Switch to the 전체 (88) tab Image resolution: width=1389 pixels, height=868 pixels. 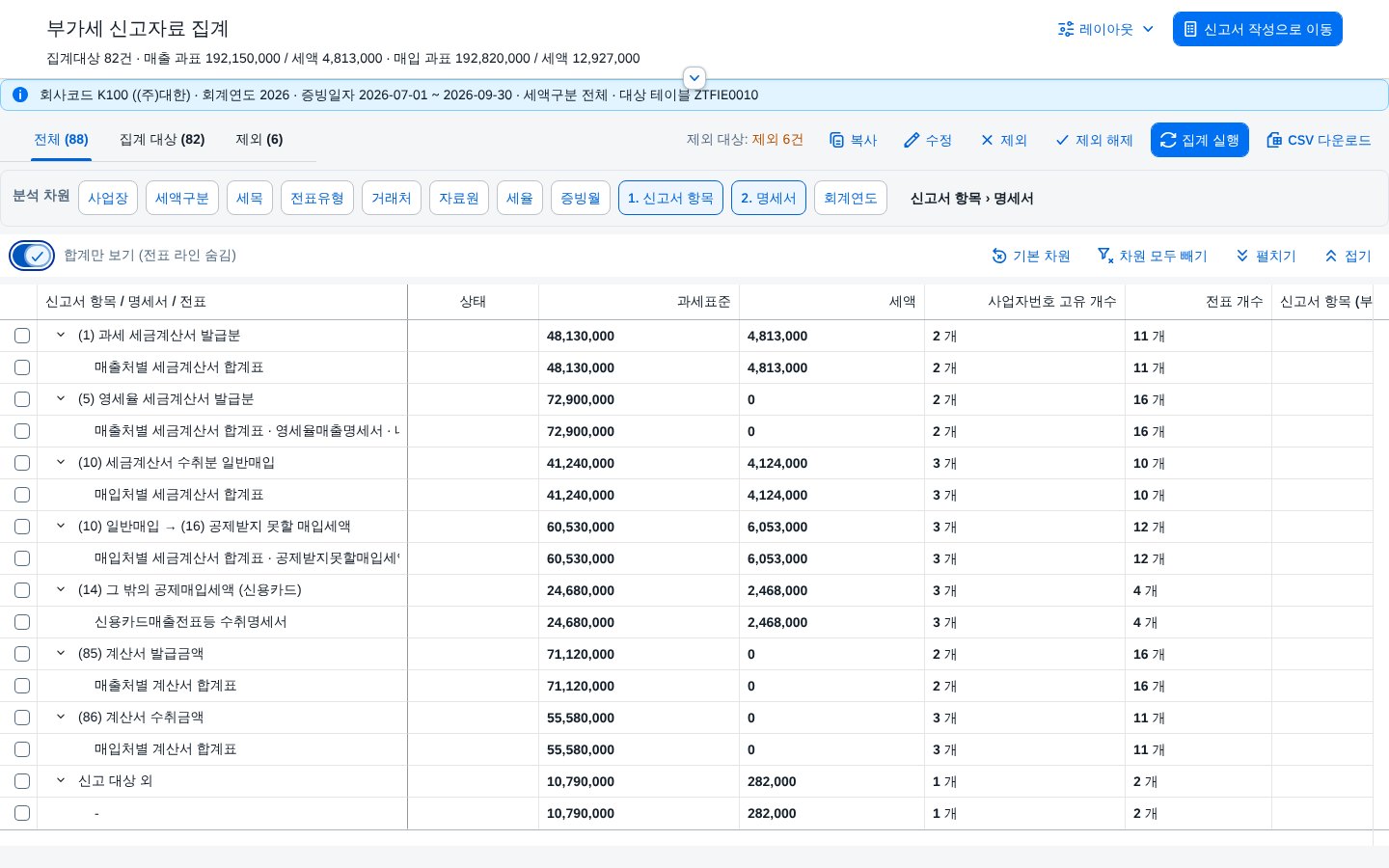(x=61, y=140)
